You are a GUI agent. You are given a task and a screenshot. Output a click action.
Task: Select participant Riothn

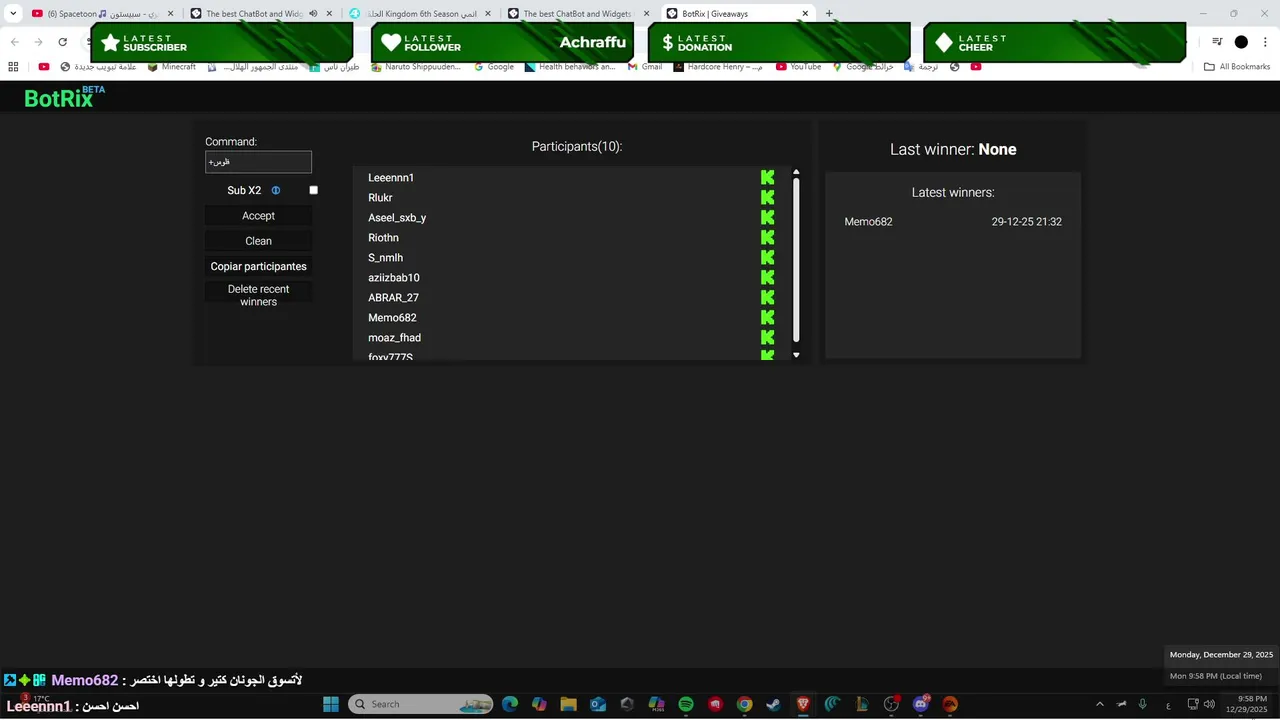click(x=383, y=238)
